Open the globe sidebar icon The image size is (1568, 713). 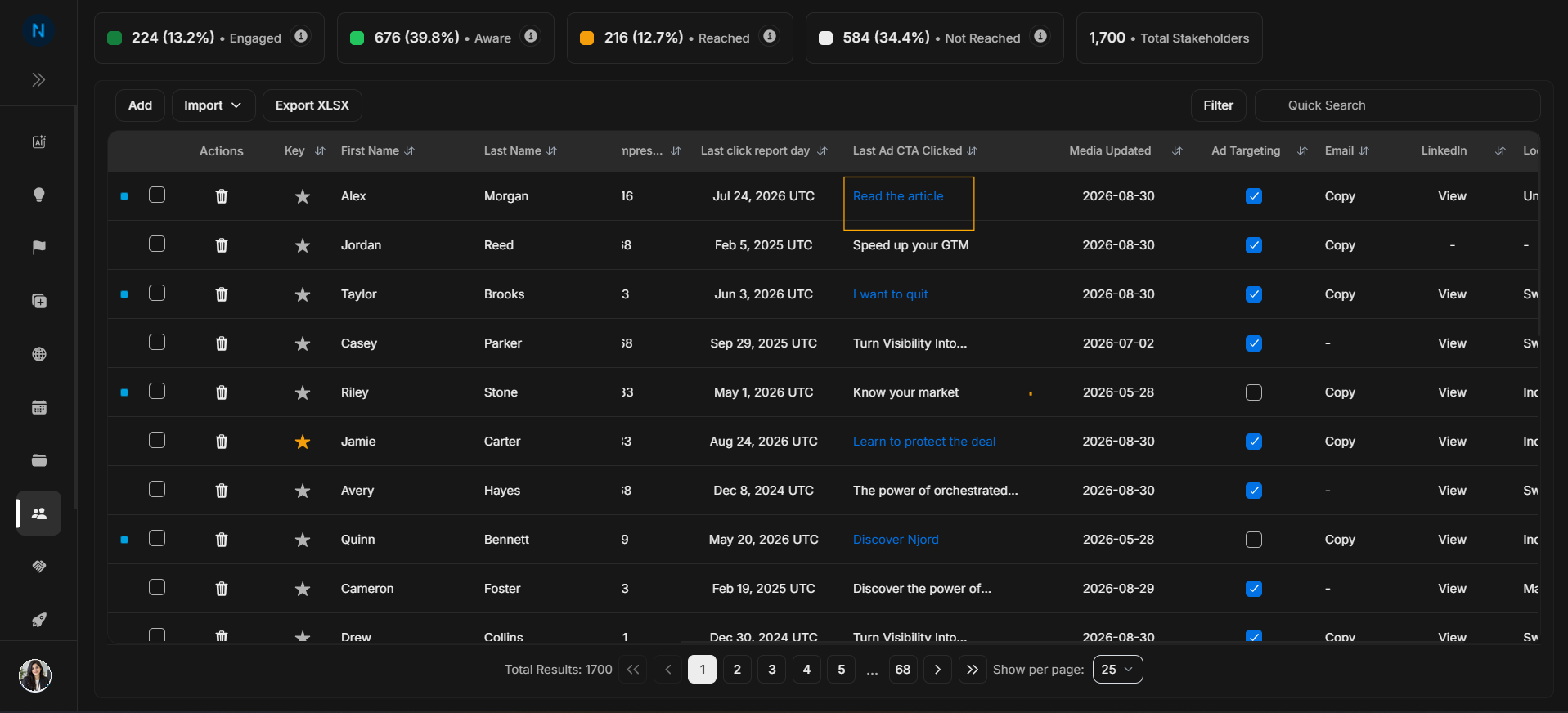click(x=38, y=354)
